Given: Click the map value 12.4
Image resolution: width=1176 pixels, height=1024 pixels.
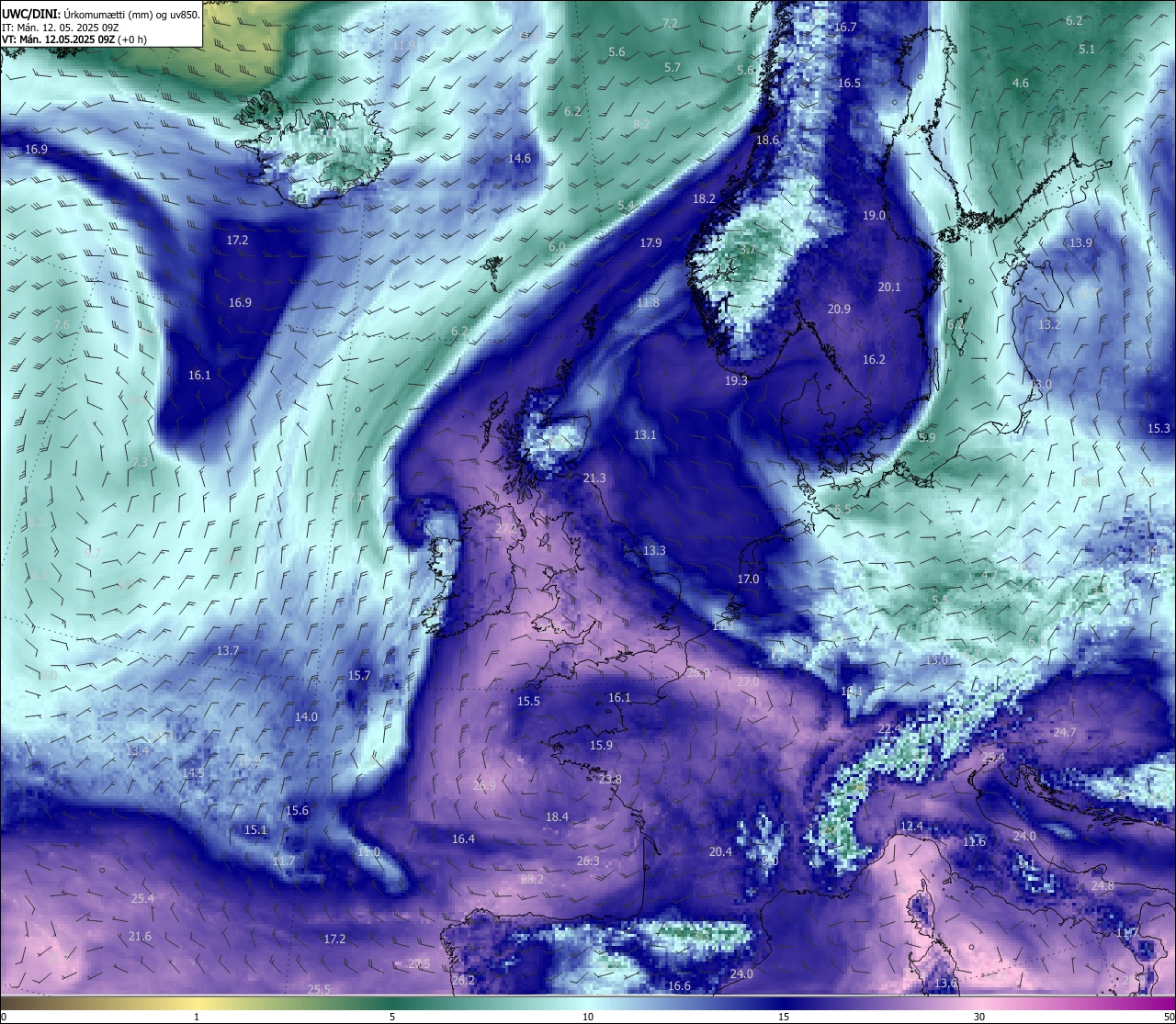Looking at the screenshot, I should 910,826.
